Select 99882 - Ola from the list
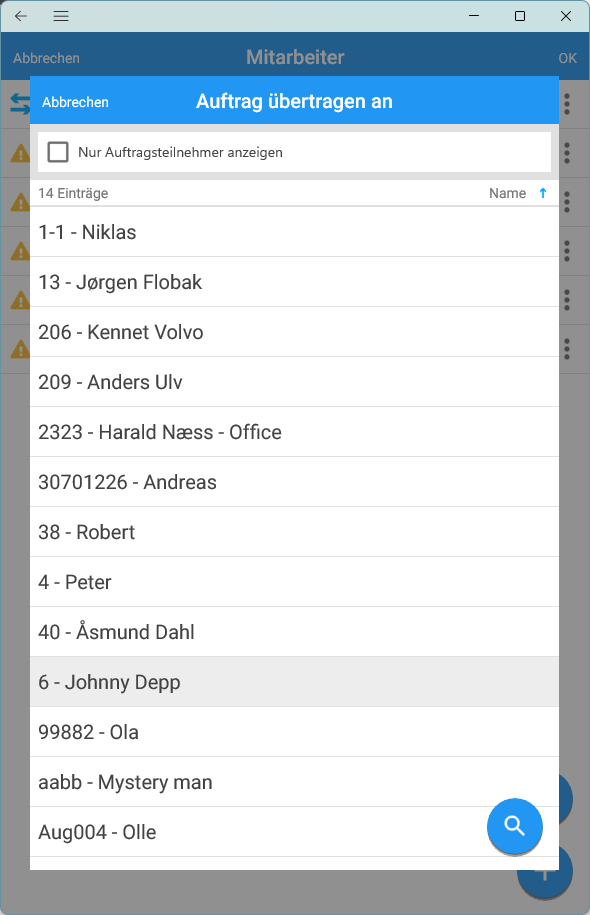This screenshot has width=590, height=915. [294, 732]
